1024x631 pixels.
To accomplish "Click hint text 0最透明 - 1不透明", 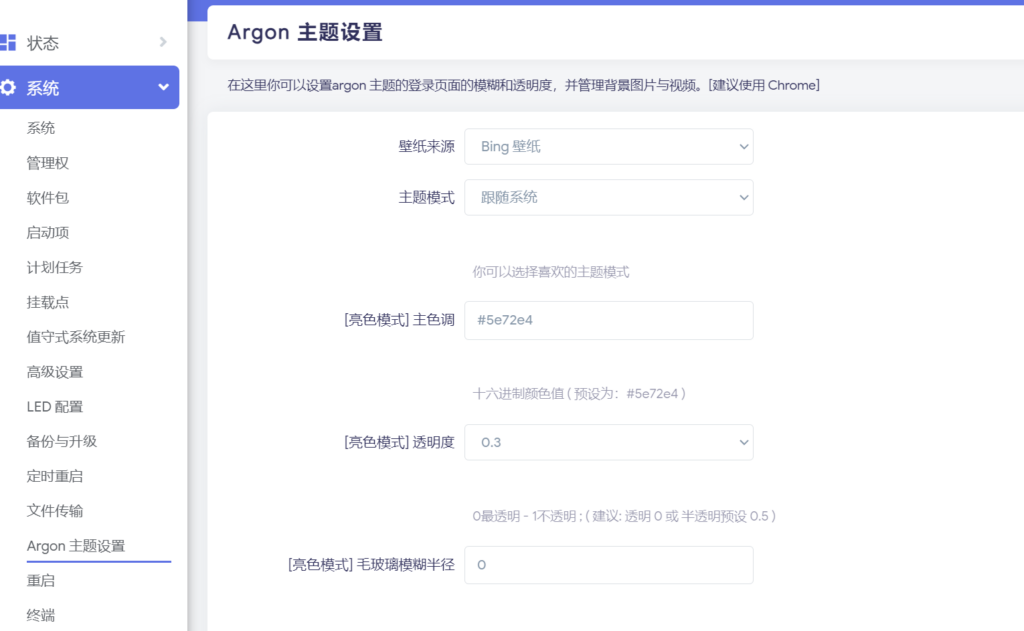I will pyautogui.click(x=624, y=516).
